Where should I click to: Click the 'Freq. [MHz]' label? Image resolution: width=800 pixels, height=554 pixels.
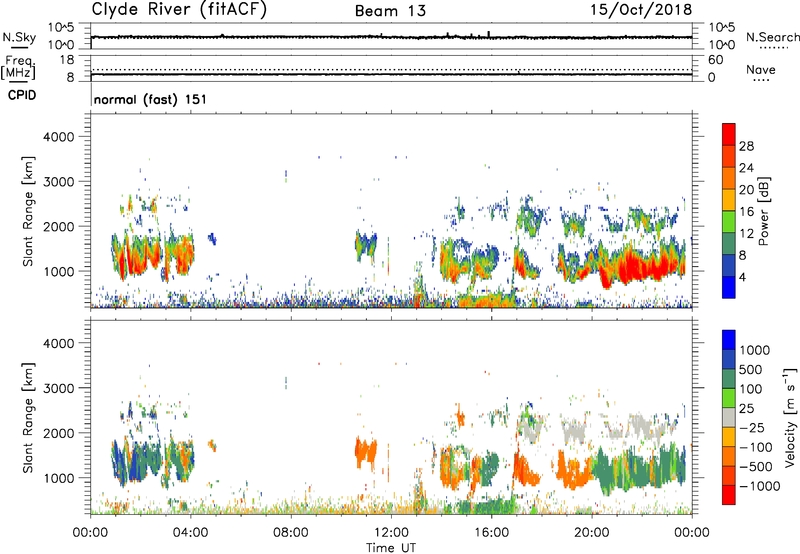(18, 67)
